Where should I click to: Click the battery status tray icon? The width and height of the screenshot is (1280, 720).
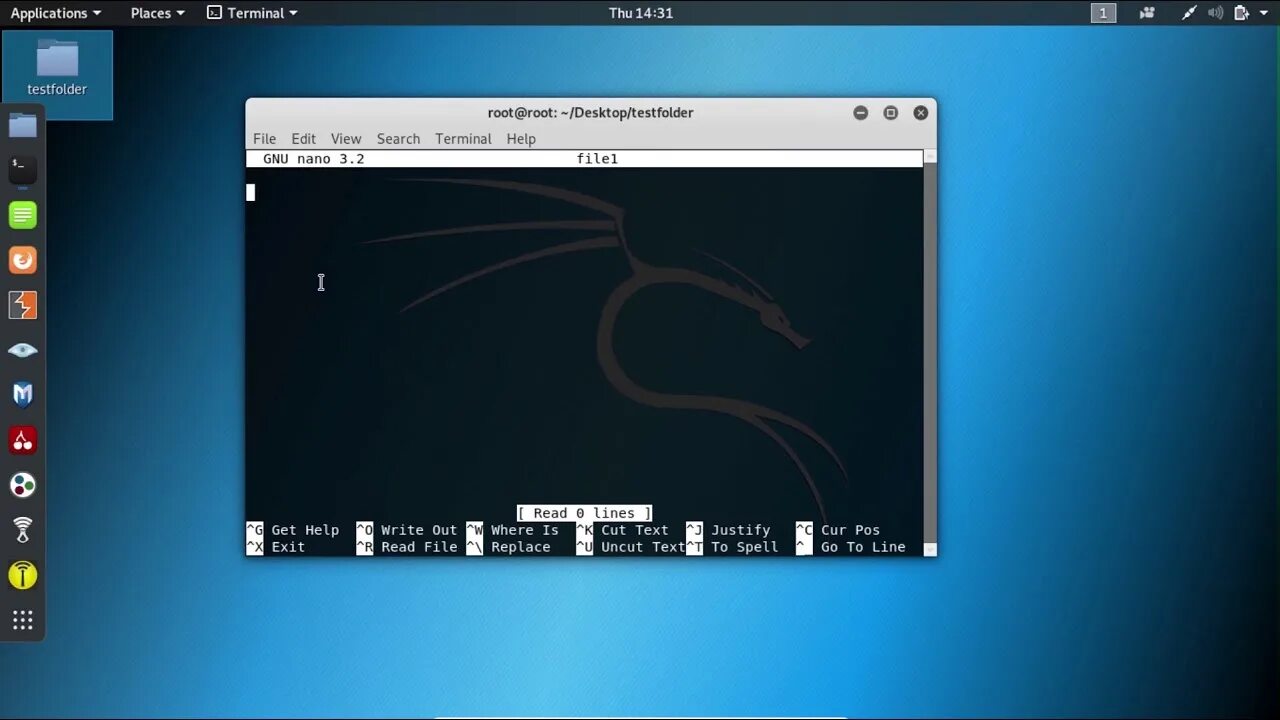[x=1241, y=13]
